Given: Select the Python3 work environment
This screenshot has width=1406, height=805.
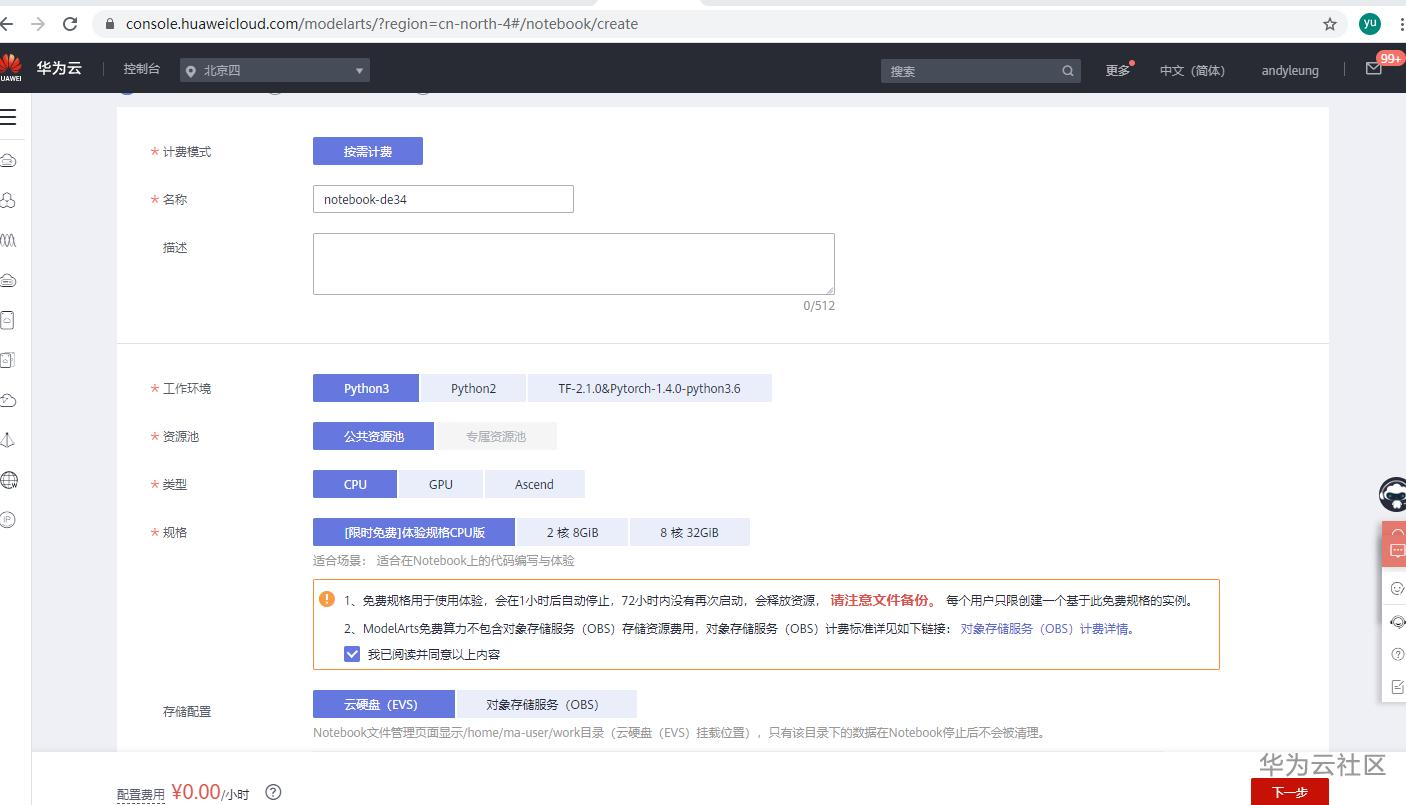Looking at the screenshot, I should (366, 388).
